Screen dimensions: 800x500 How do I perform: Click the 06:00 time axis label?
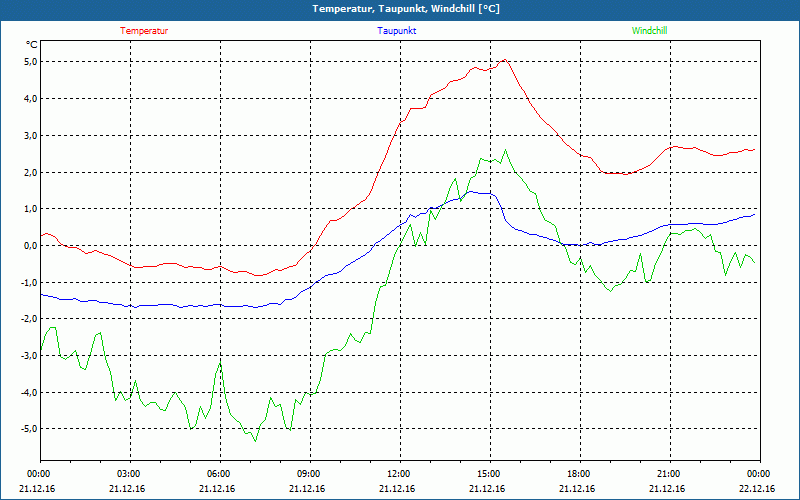pyautogui.click(x=220, y=473)
